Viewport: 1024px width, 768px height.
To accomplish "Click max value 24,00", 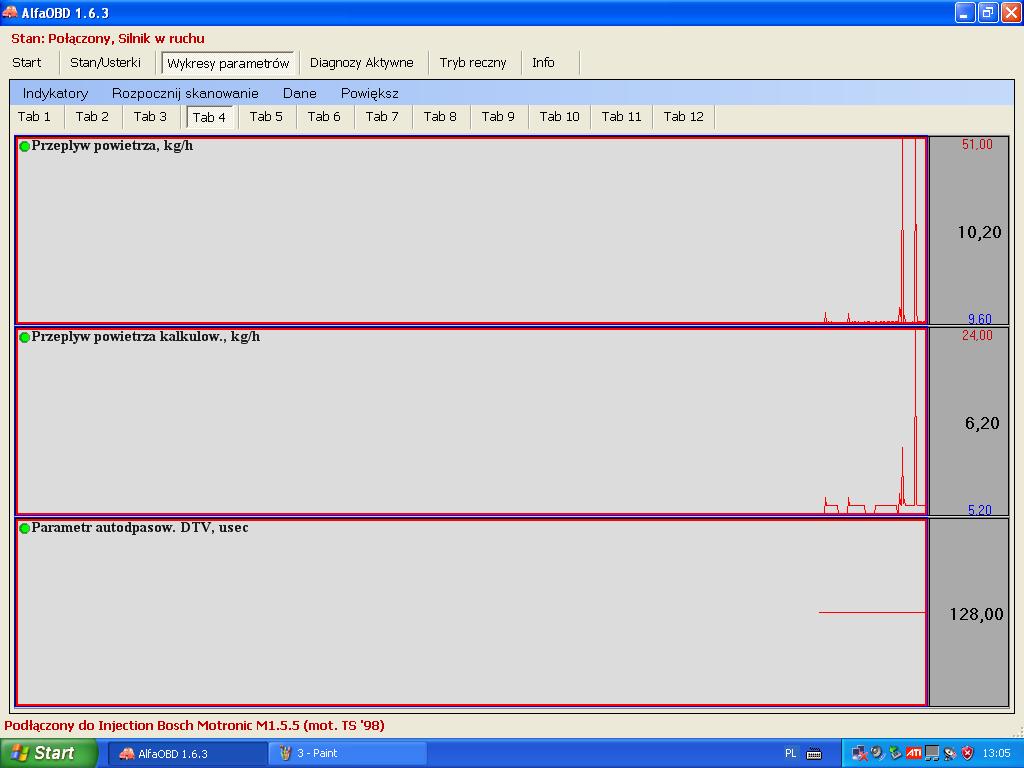I will [977, 335].
